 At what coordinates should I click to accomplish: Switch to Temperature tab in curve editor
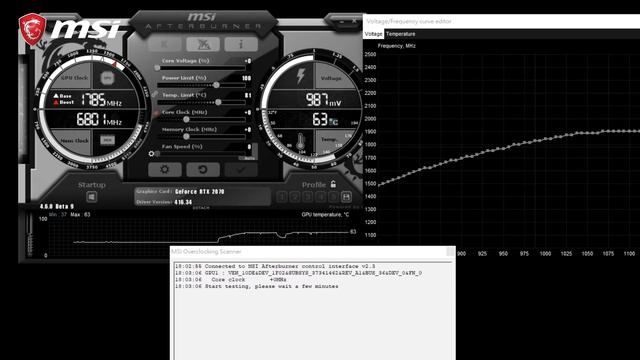(x=400, y=34)
